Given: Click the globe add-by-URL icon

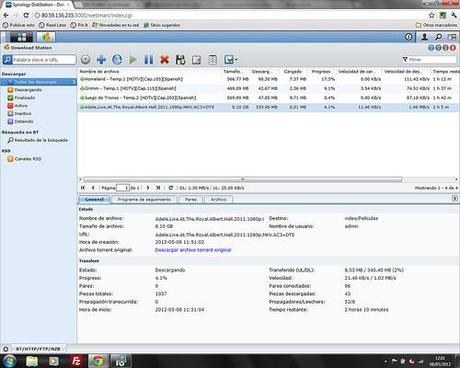Looking at the screenshot, I should tap(117, 60).
